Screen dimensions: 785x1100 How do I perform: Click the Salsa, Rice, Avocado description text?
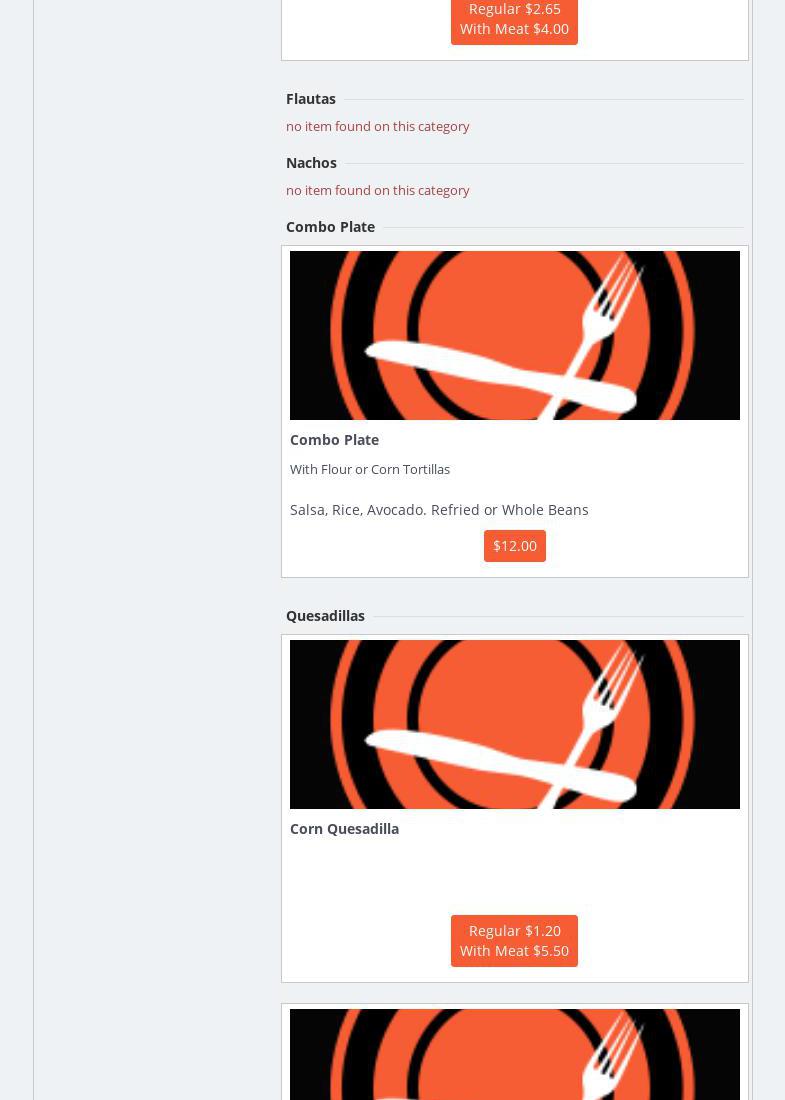pyautogui.click(x=439, y=510)
